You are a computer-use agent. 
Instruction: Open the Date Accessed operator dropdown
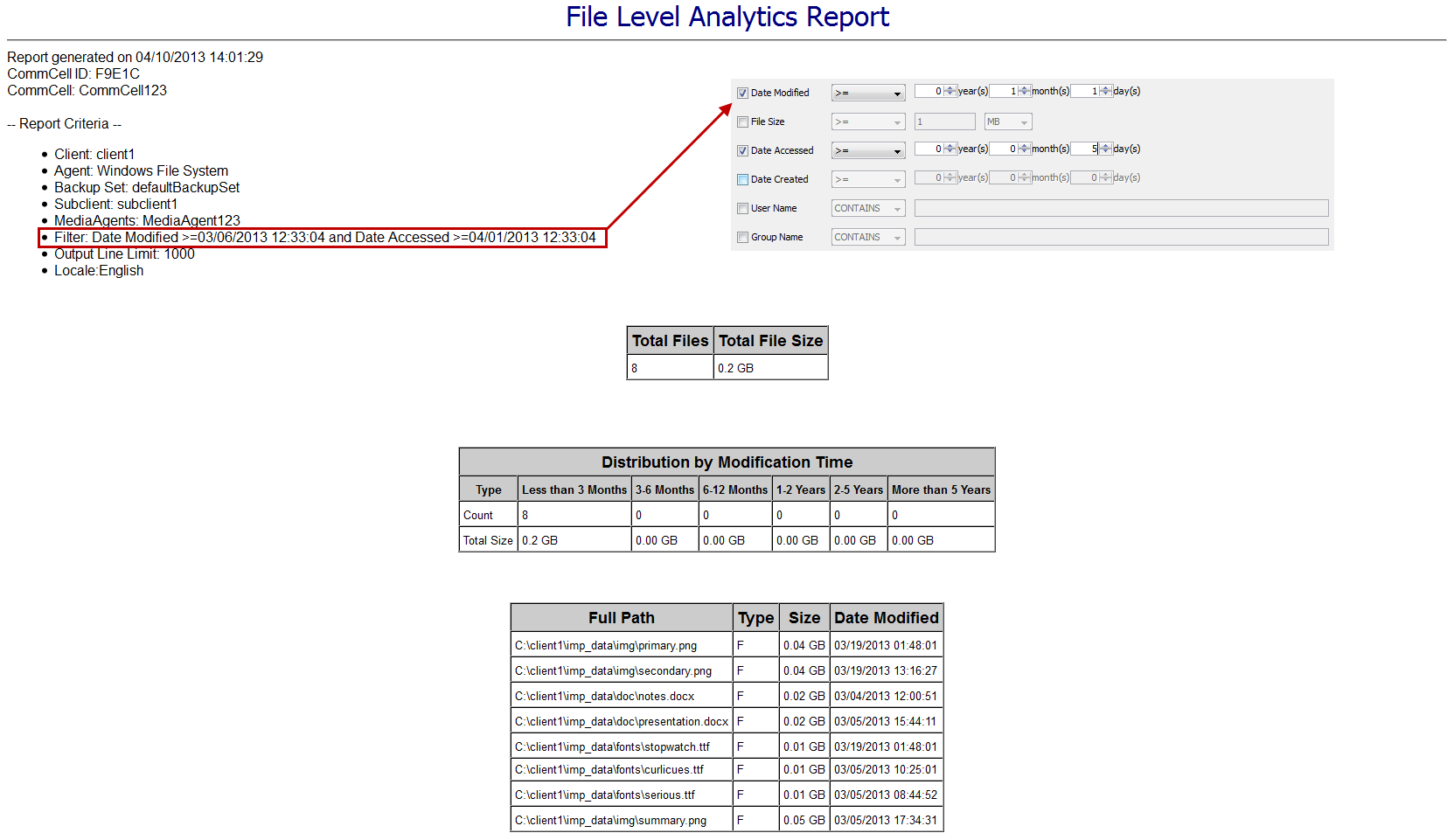pos(867,150)
